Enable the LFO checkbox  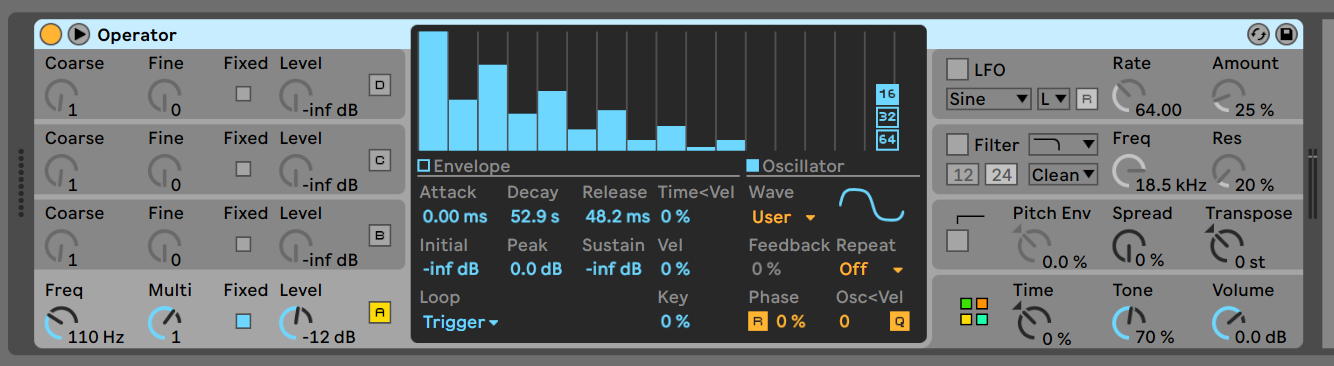tap(957, 69)
